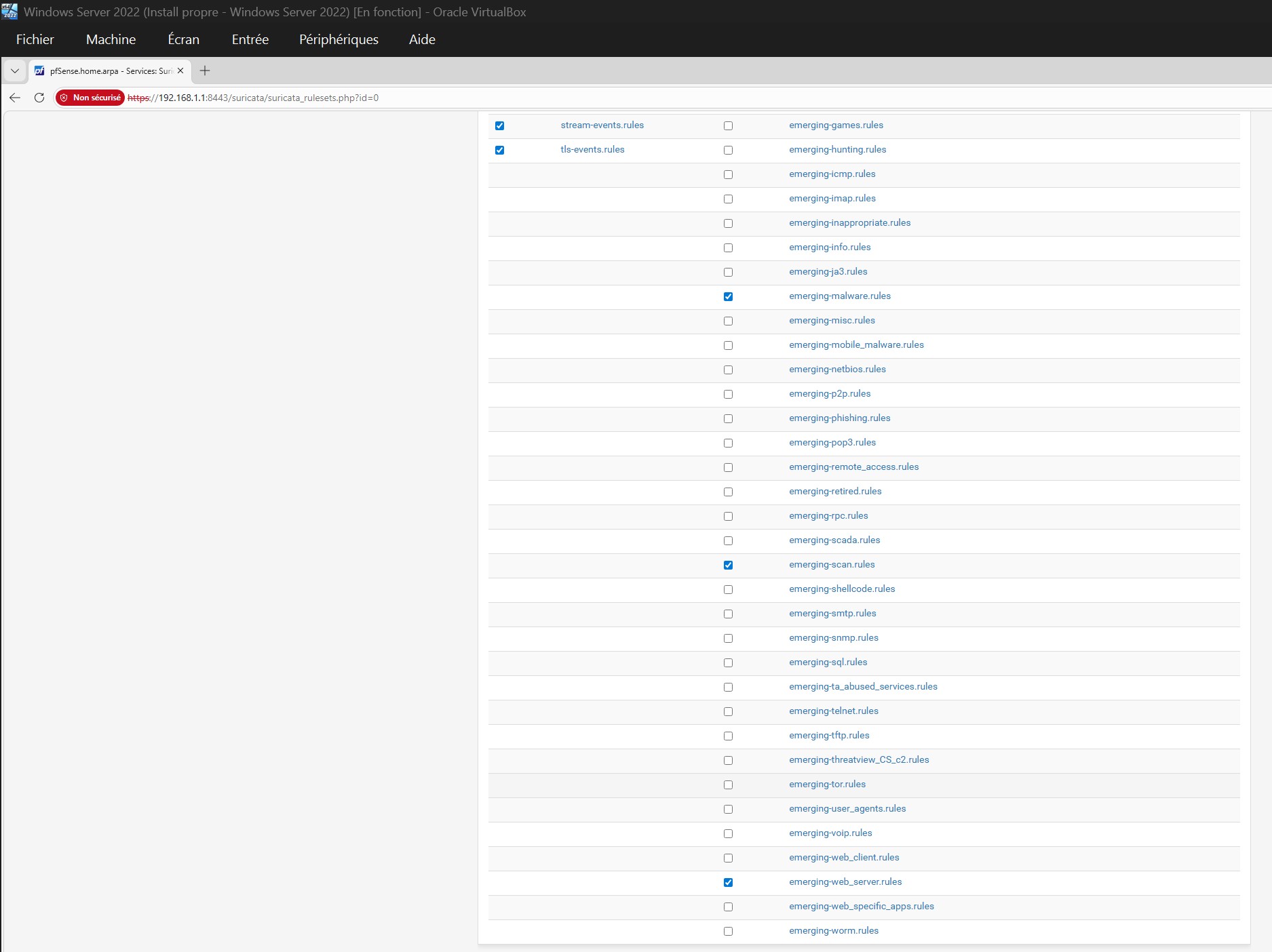Open the emerging-imap.rules link
Screen dimensions: 1272x952
click(x=832, y=198)
